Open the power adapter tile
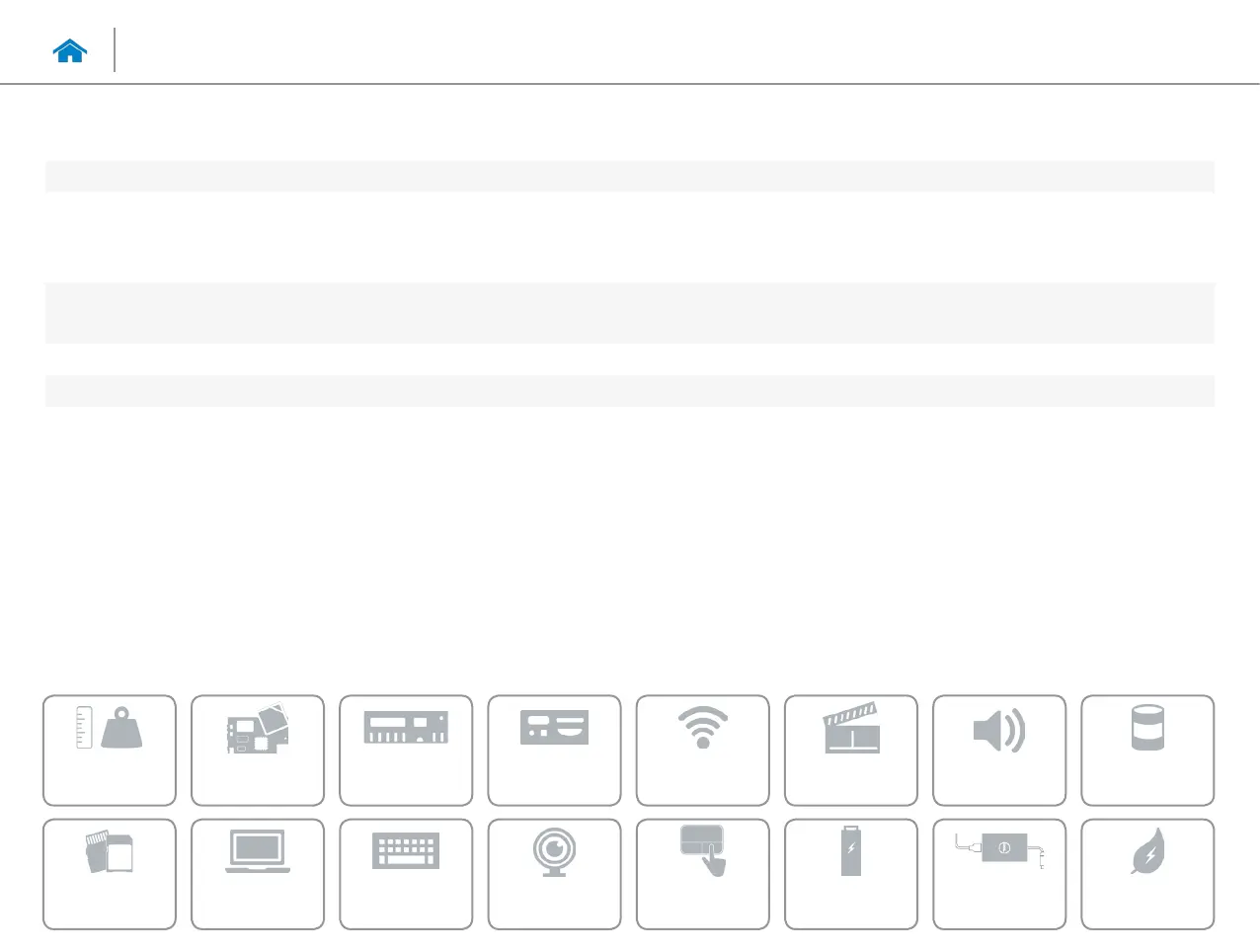1260x952 pixels. [x=998, y=874]
